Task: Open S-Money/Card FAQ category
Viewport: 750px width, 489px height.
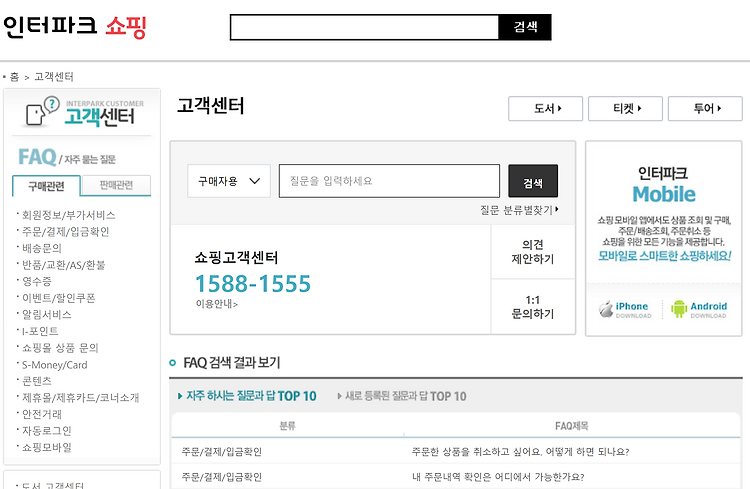Action: [x=55, y=365]
